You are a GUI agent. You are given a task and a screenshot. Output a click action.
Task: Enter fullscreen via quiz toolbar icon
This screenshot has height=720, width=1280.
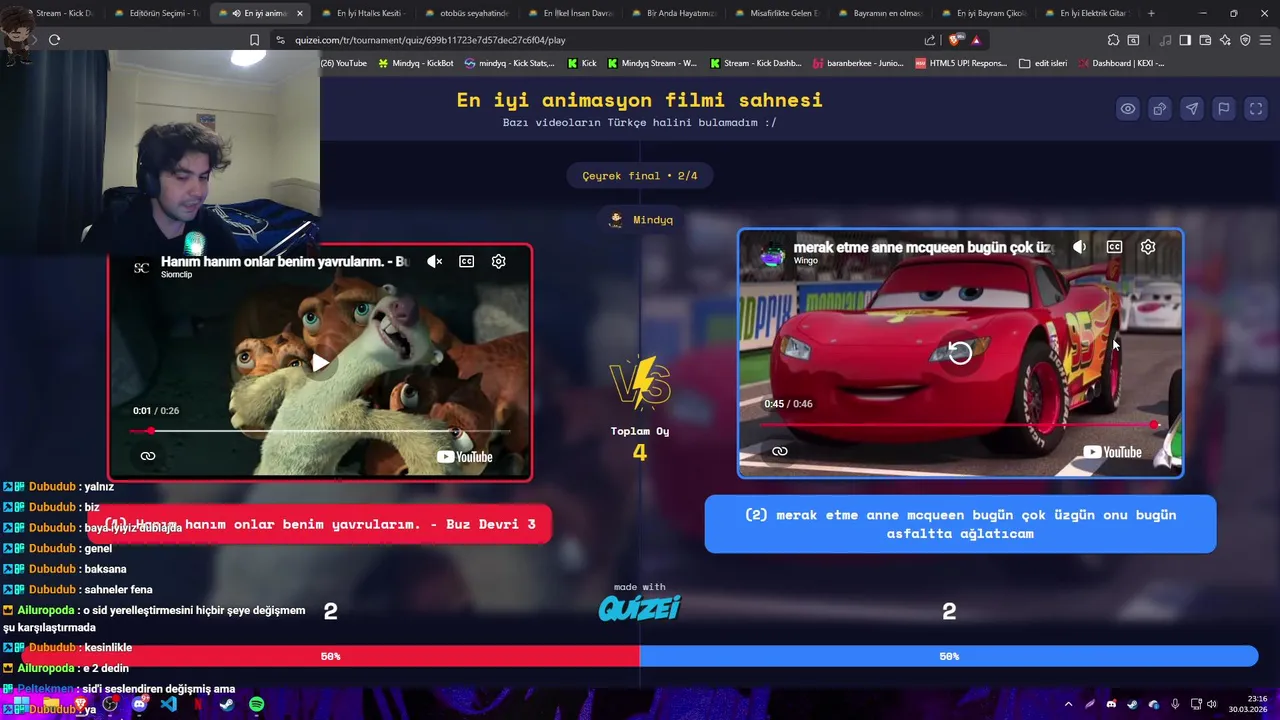1256,109
